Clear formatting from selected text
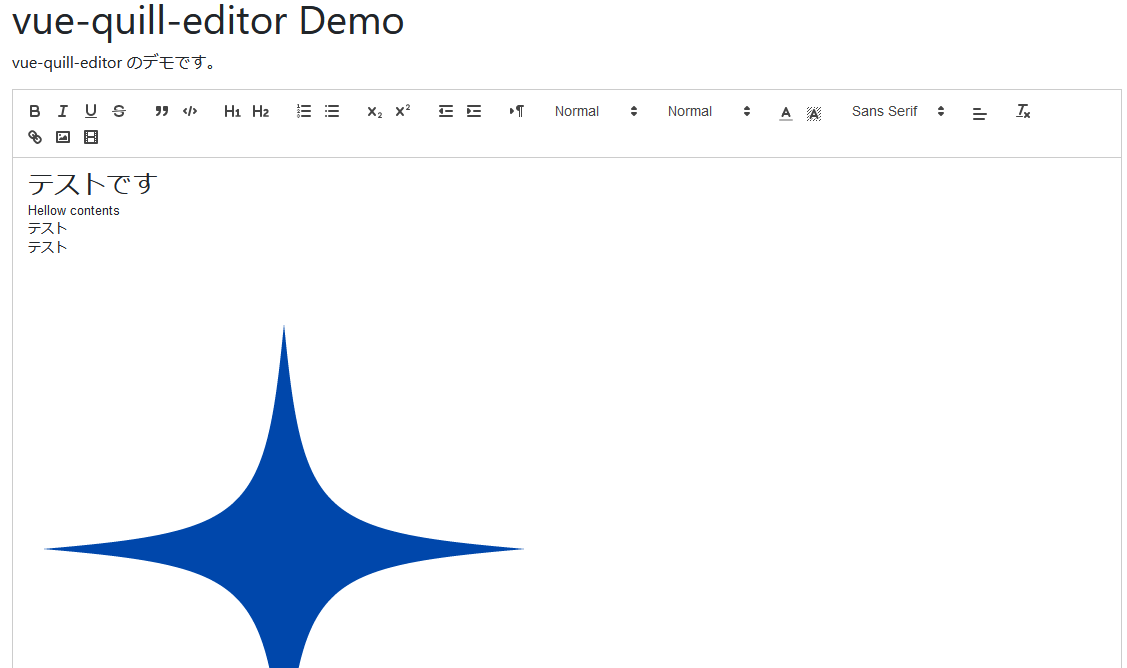This screenshot has width=1127, height=668. [1023, 111]
